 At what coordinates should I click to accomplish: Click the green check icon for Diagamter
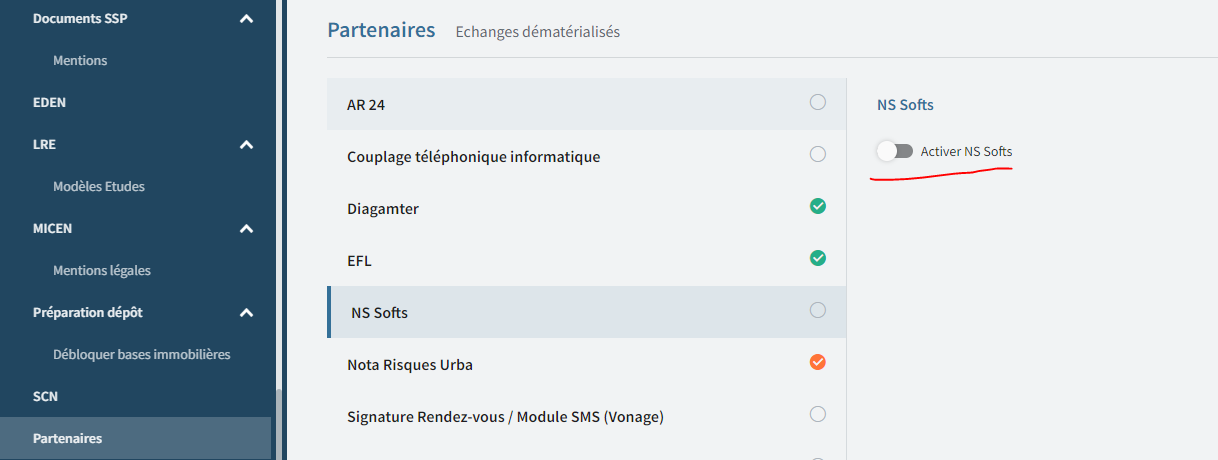[818, 206]
